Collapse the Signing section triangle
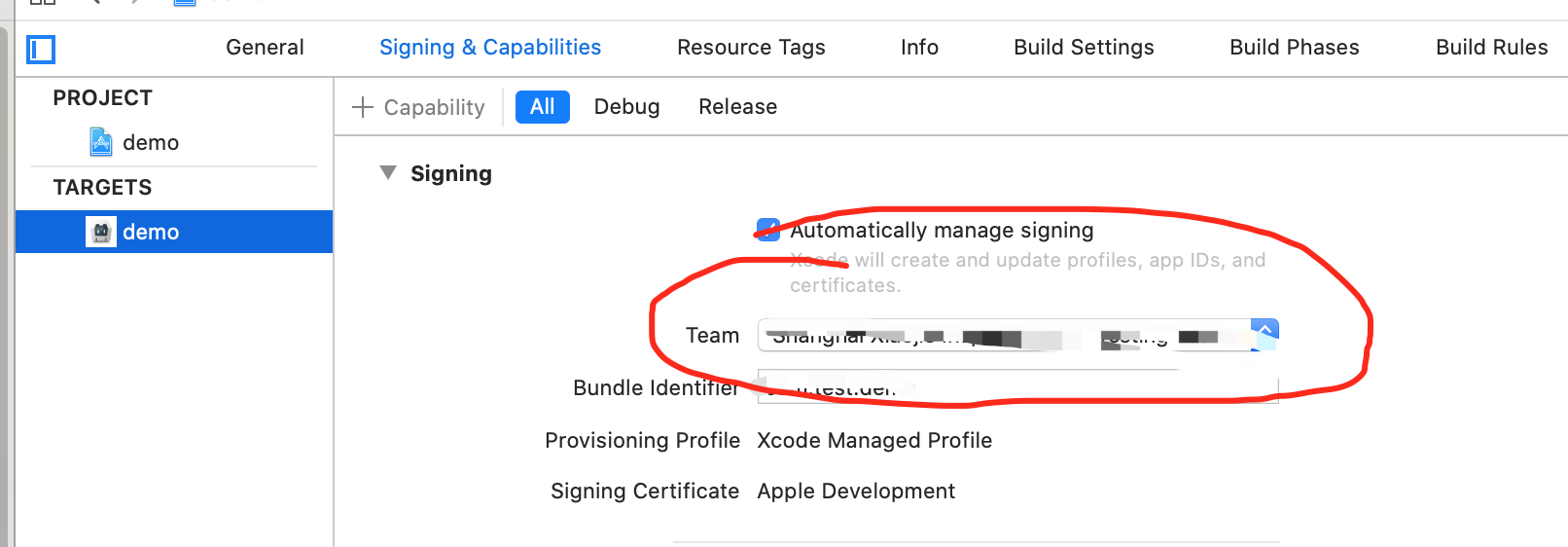 pos(388,173)
